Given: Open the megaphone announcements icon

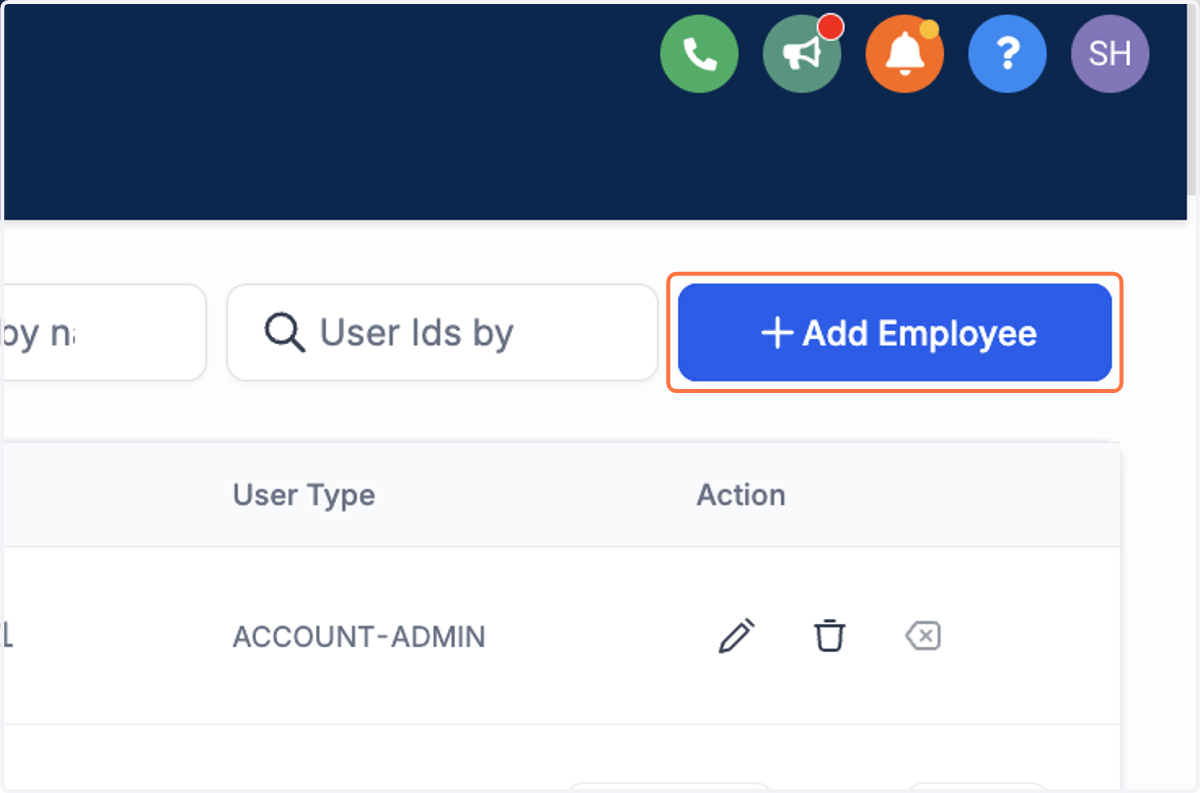Looking at the screenshot, I should click(802, 54).
